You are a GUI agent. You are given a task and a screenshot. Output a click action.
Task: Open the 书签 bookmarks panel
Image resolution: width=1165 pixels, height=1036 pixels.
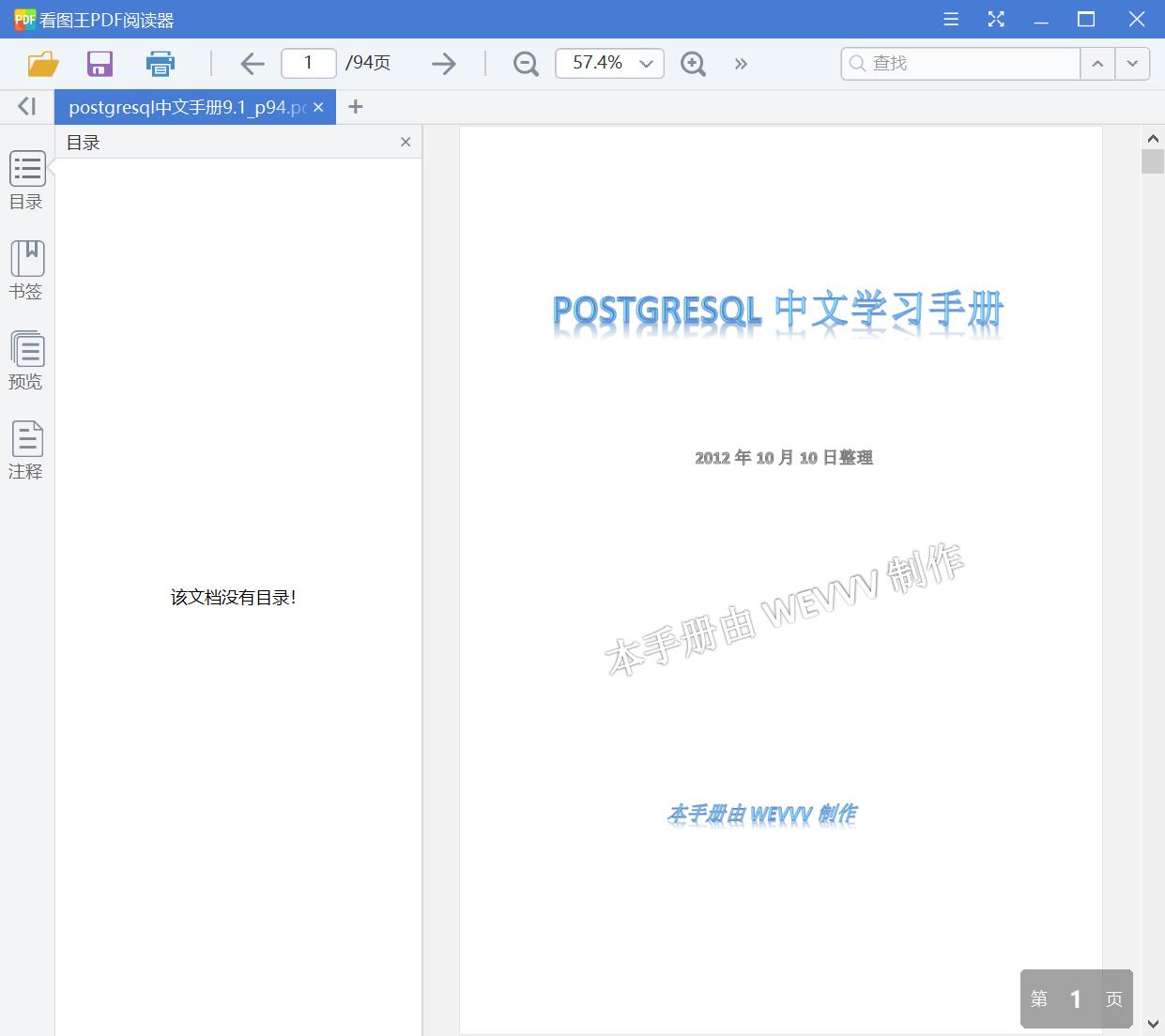(26, 269)
